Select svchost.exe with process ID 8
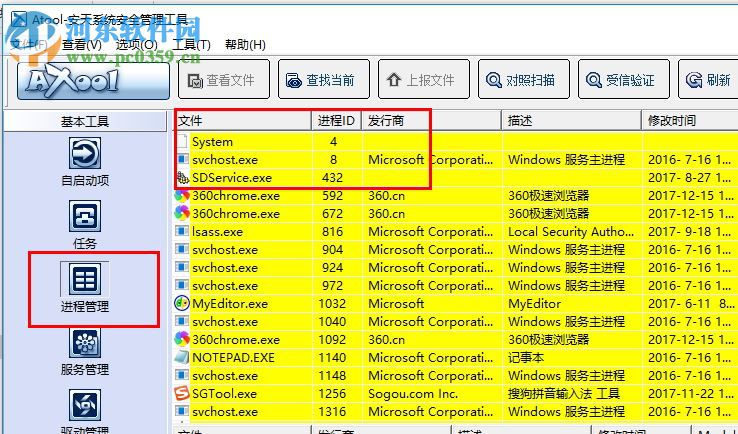The image size is (738, 434). click(x=456, y=160)
